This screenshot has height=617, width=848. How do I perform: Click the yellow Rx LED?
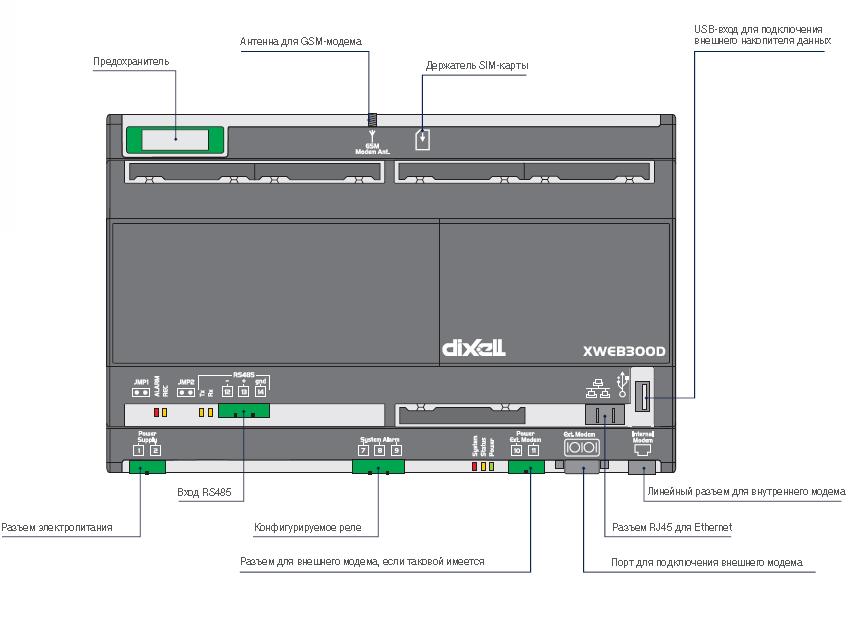click(x=210, y=413)
